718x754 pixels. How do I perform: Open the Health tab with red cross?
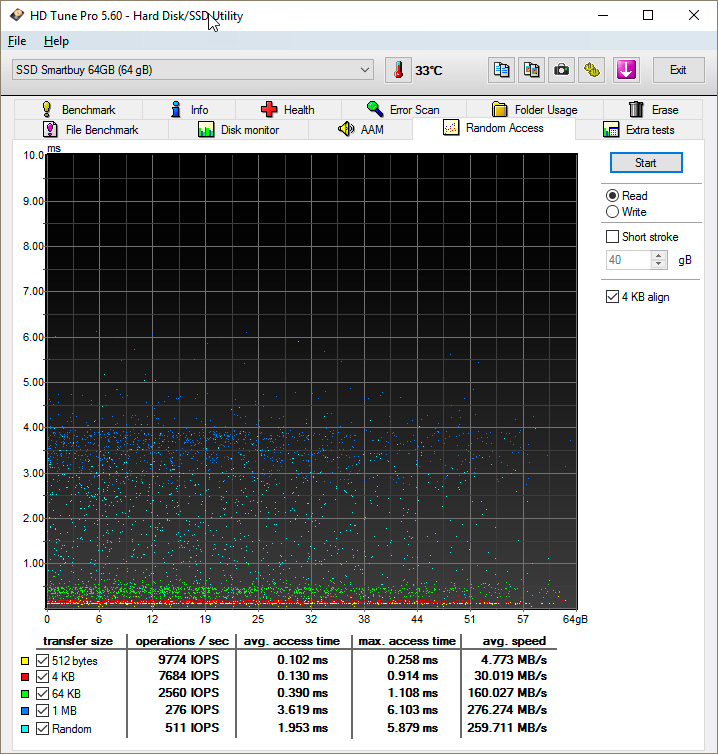pyautogui.click(x=287, y=110)
